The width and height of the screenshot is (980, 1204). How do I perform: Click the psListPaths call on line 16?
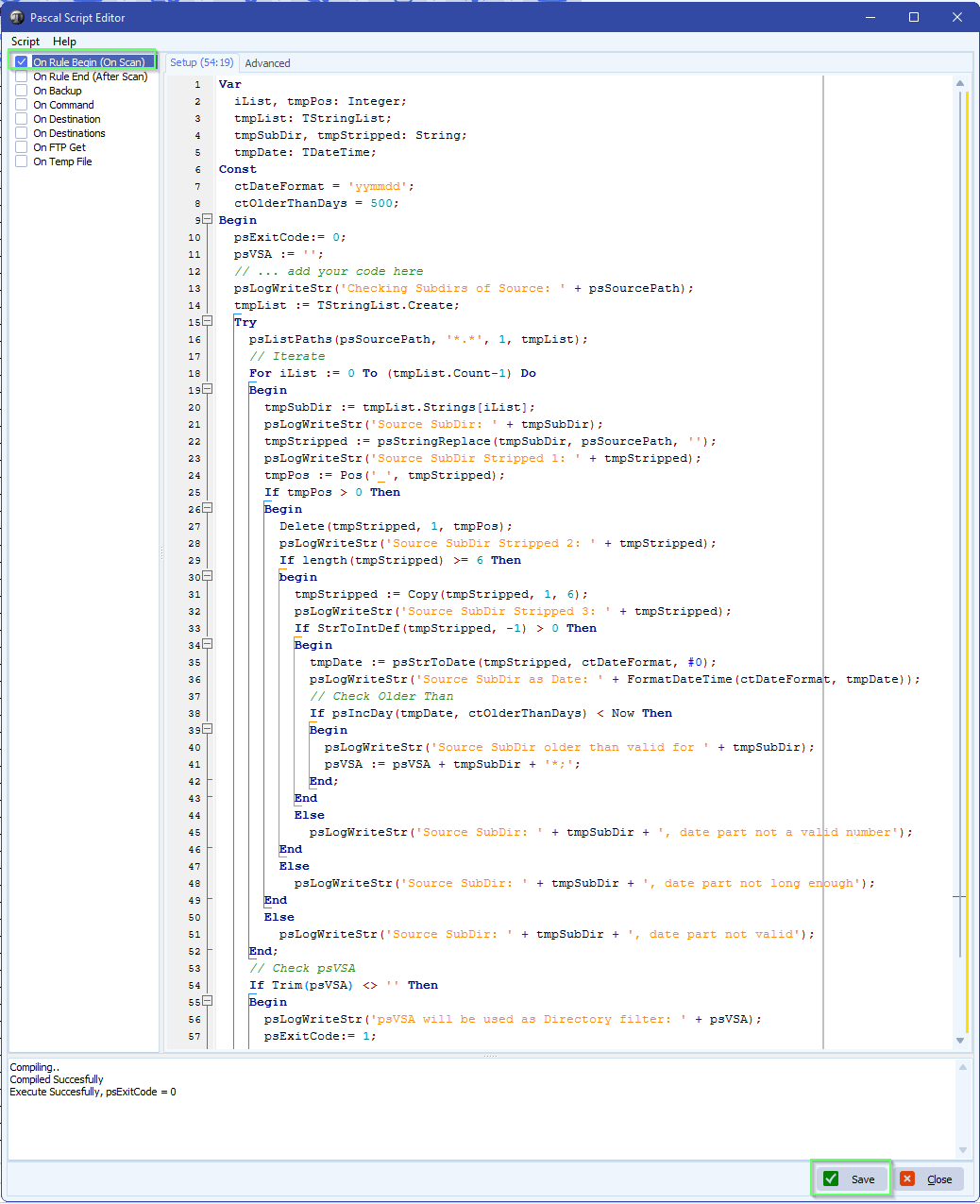tap(419, 339)
